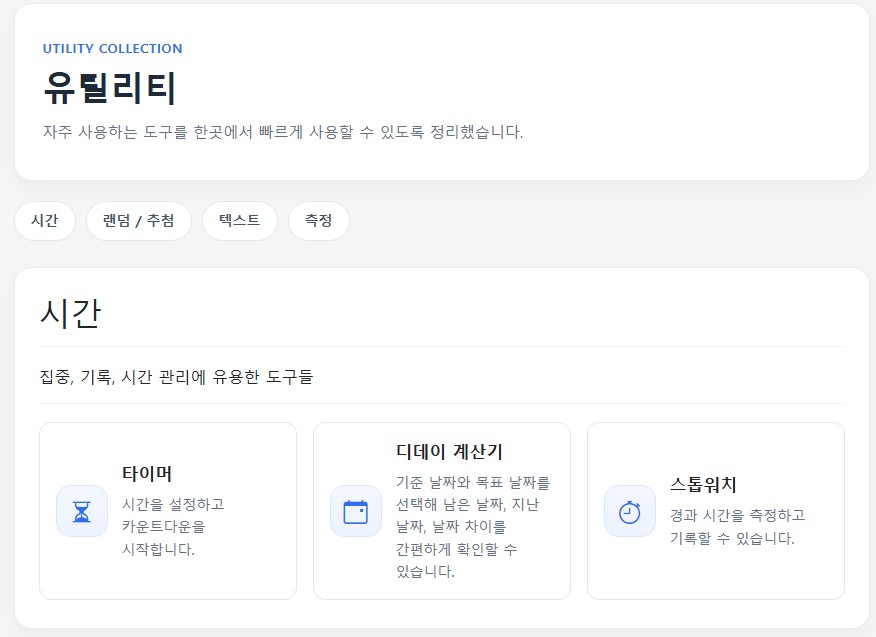
Task: Select the 랜덤 / 추첨 filter chip
Action: (139, 220)
